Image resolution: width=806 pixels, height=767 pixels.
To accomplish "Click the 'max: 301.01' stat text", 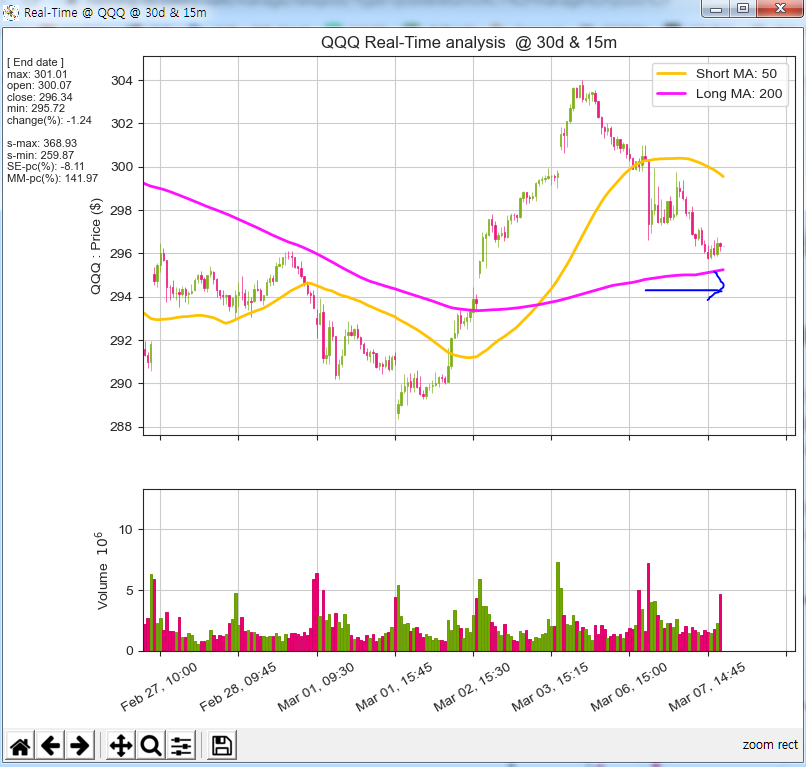I will pos(37,74).
